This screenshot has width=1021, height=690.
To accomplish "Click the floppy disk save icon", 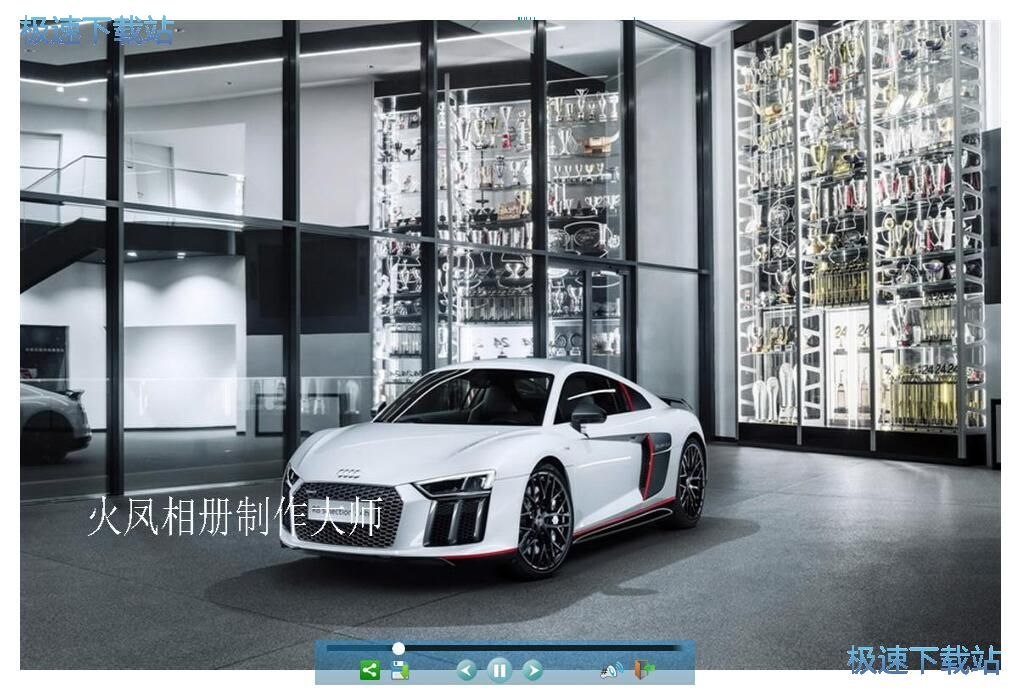I will pos(400,670).
